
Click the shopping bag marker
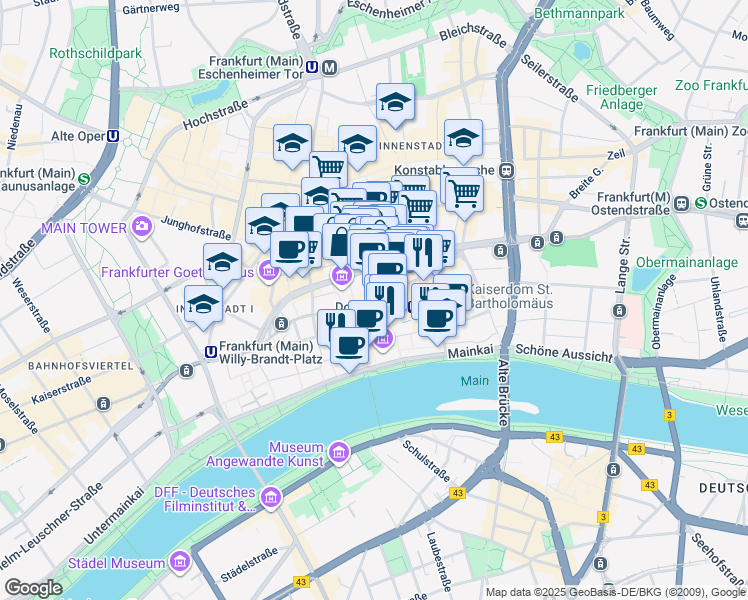pyautogui.click(x=340, y=245)
